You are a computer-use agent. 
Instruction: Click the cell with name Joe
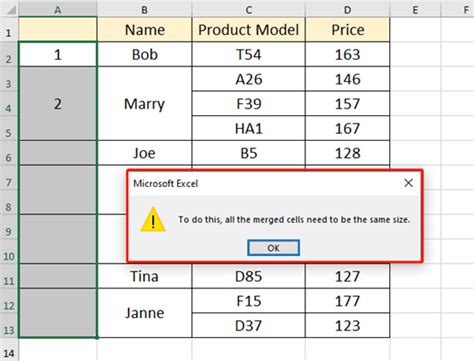pos(144,153)
